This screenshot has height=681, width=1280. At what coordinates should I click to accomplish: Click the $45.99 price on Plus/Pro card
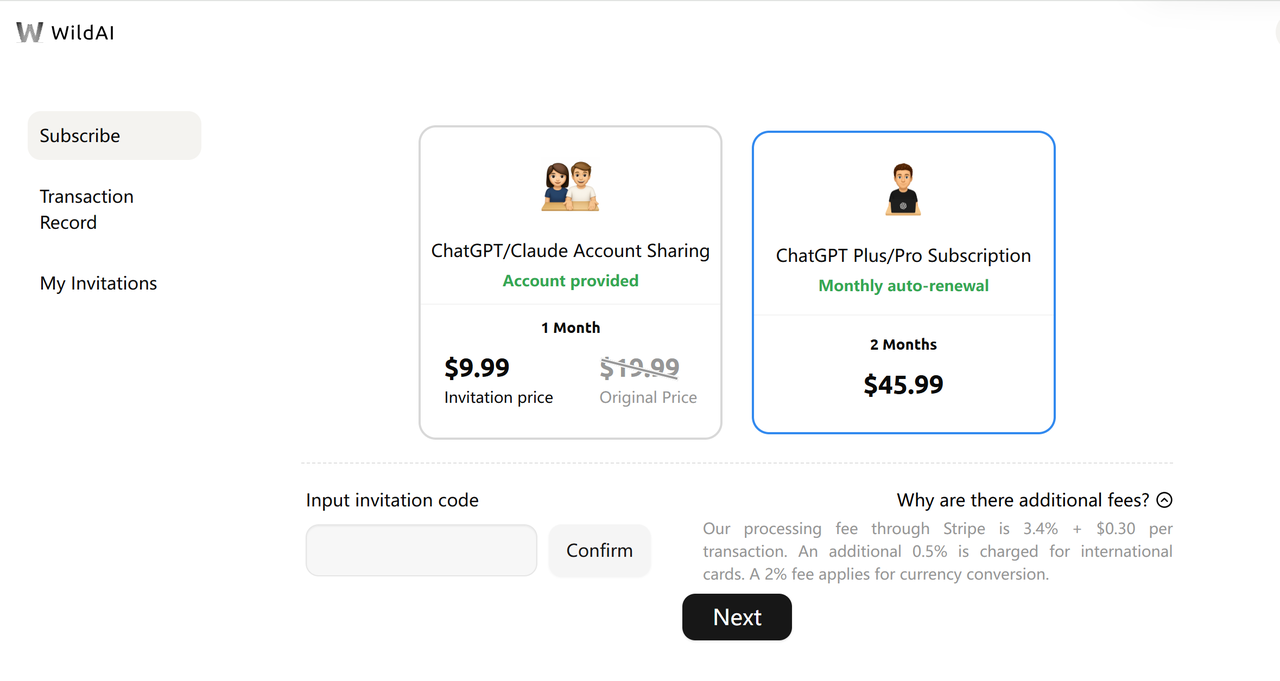coord(903,385)
